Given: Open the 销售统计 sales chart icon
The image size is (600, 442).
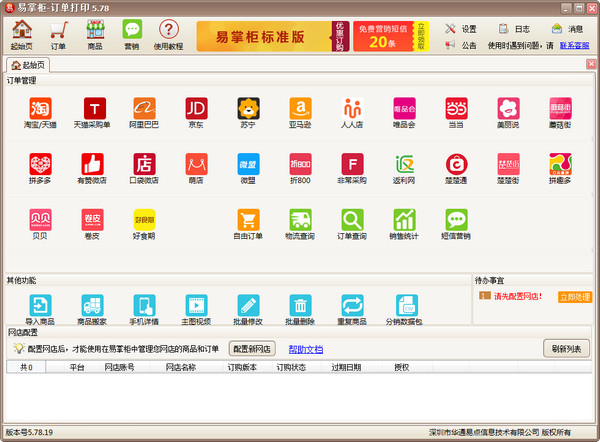Looking at the screenshot, I should [x=404, y=220].
